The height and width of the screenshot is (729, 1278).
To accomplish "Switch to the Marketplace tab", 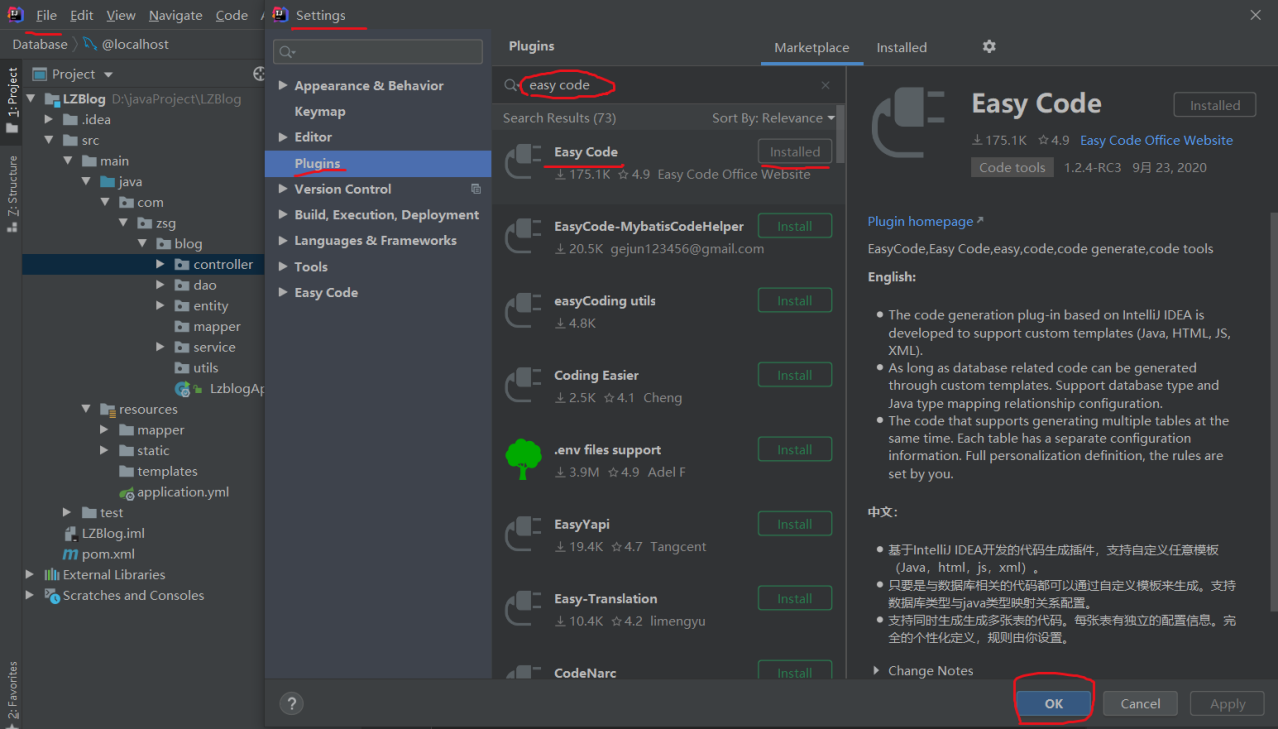I will [811, 48].
